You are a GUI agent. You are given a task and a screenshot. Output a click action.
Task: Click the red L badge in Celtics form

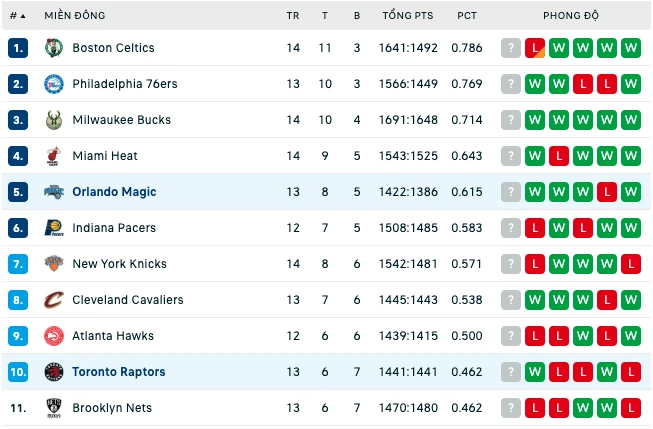click(535, 48)
